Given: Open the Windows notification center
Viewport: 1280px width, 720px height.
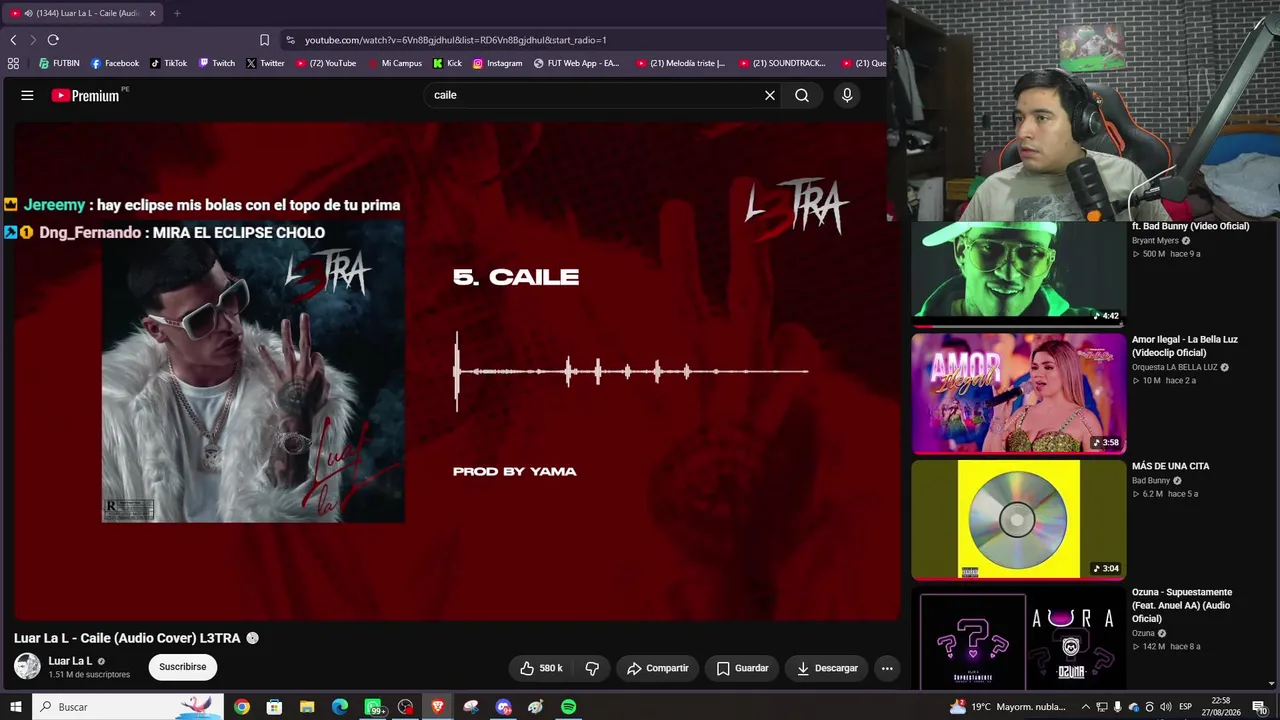Looking at the screenshot, I should pyautogui.click(x=1259, y=707).
